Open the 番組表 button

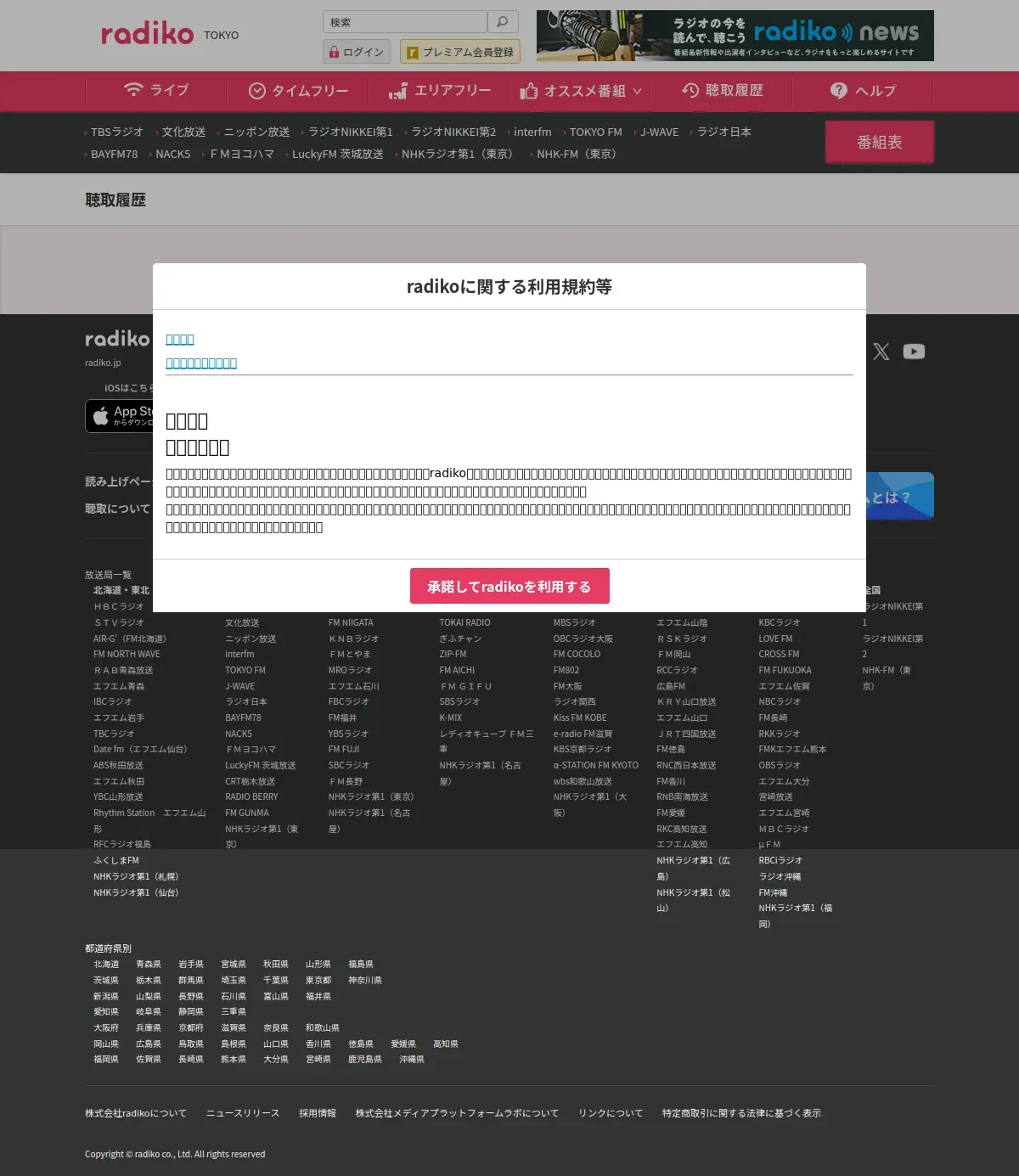(x=880, y=142)
